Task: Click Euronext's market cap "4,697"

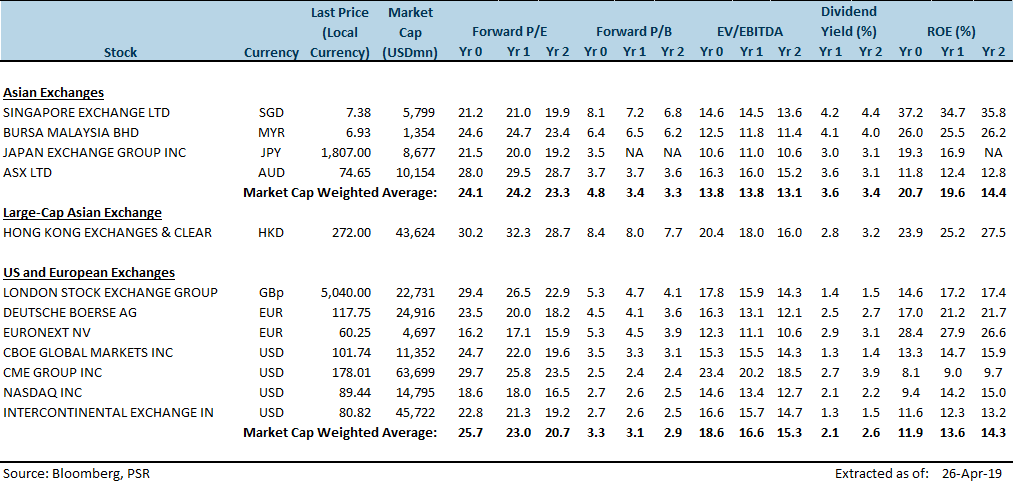Action: pos(420,333)
